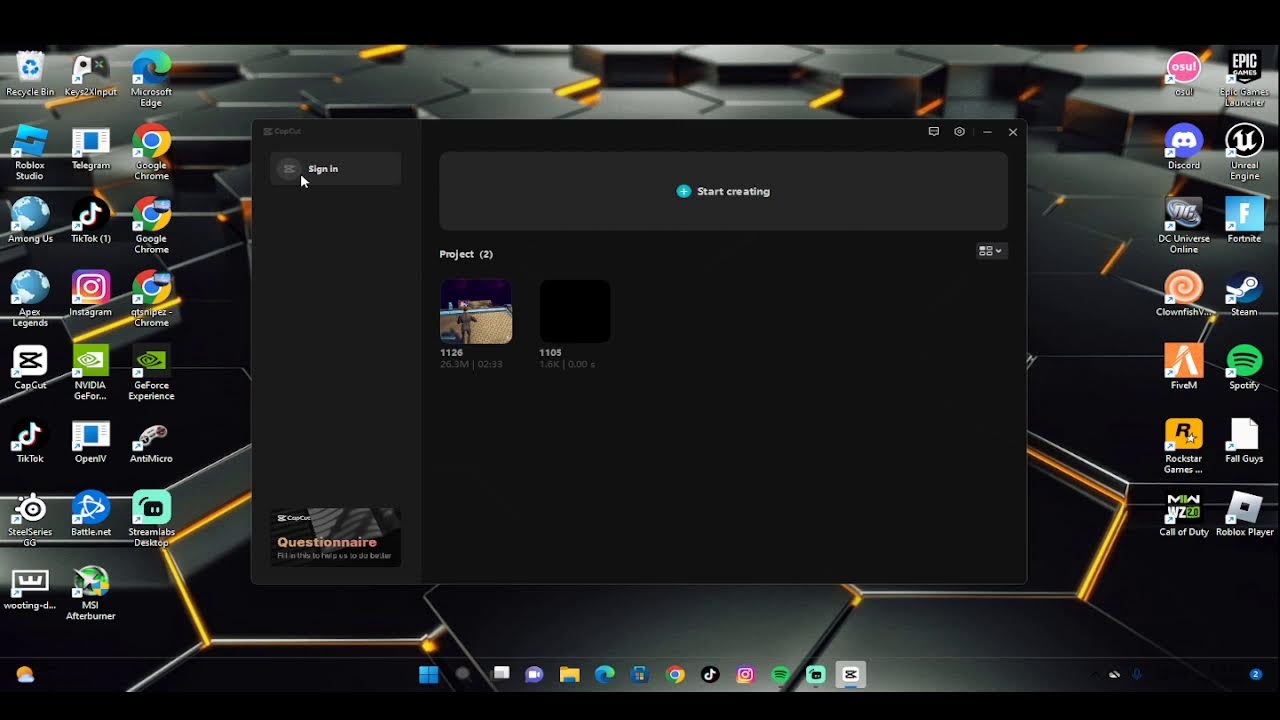The width and height of the screenshot is (1280, 720).
Task: Select the Instagram desktop shortcut
Action: point(91,294)
